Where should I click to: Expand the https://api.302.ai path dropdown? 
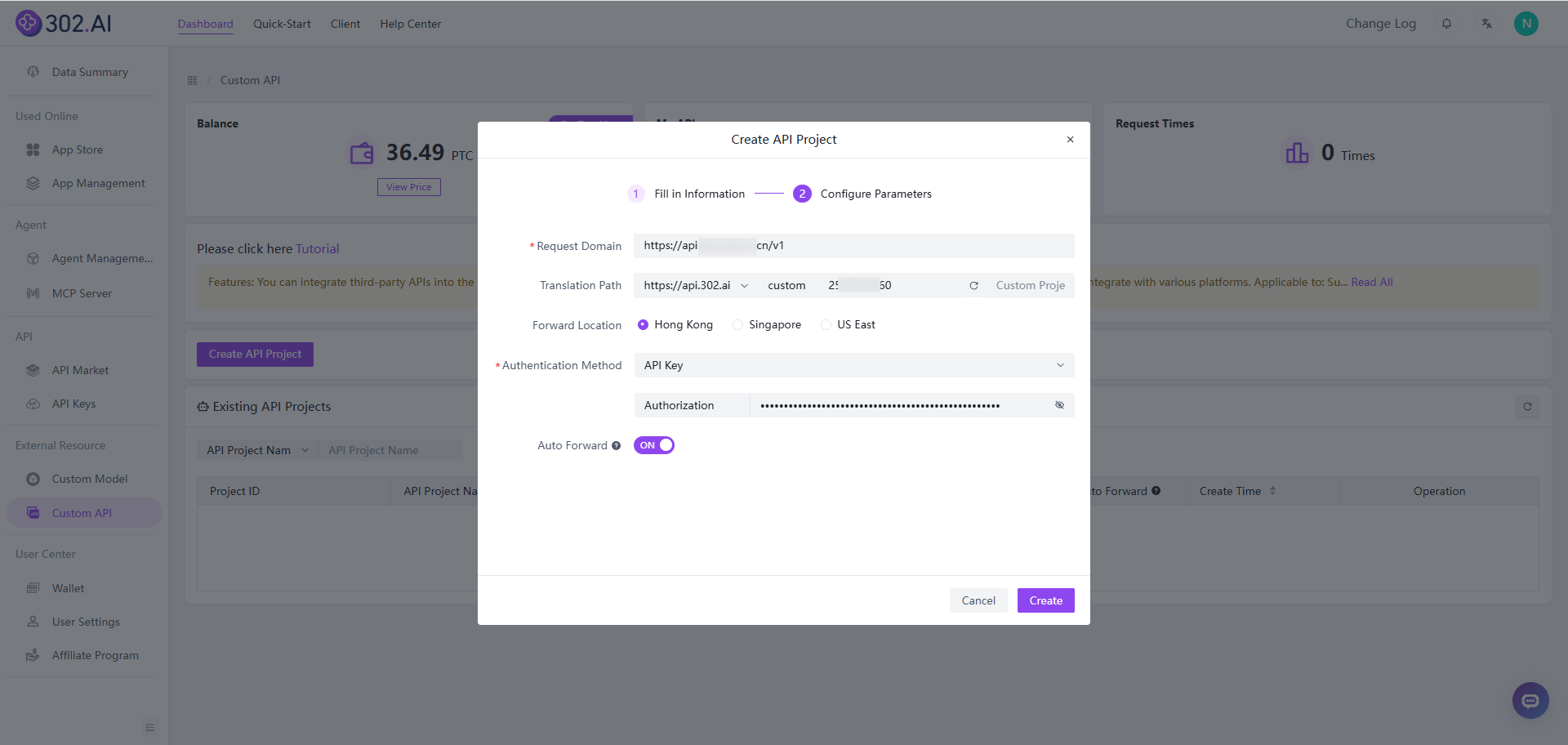pos(695,285)
